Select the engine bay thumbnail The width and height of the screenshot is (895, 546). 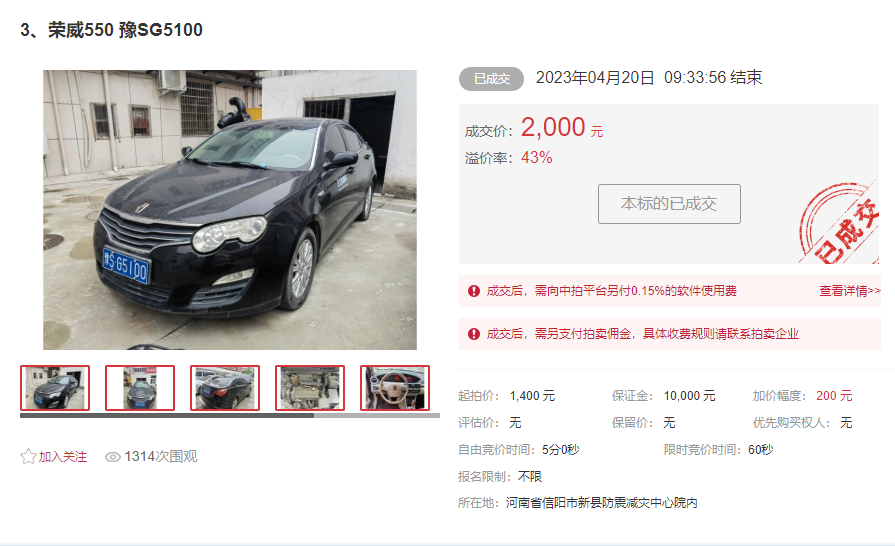pos(310,388)
